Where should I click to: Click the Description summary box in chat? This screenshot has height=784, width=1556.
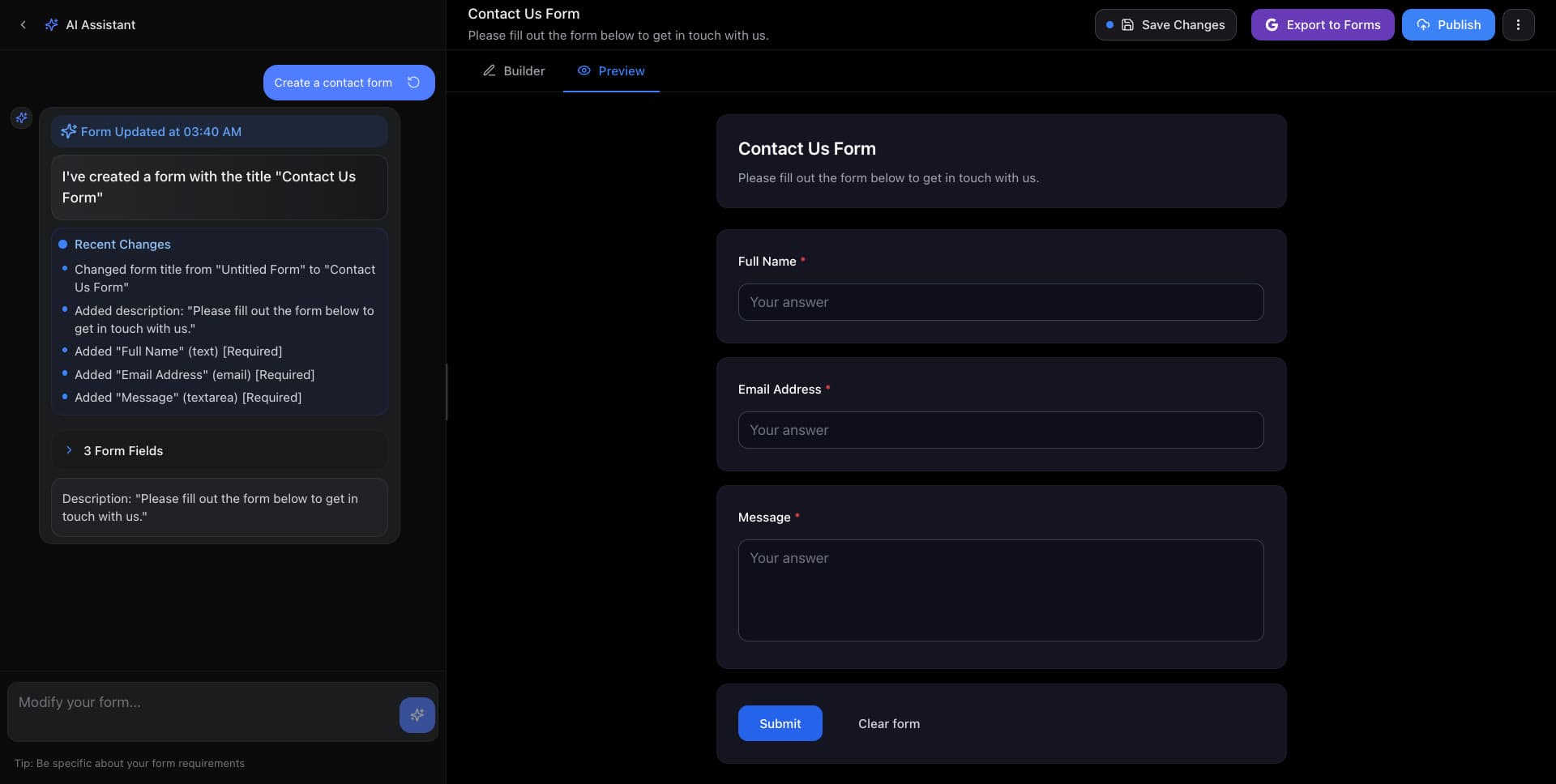point(220,508)
